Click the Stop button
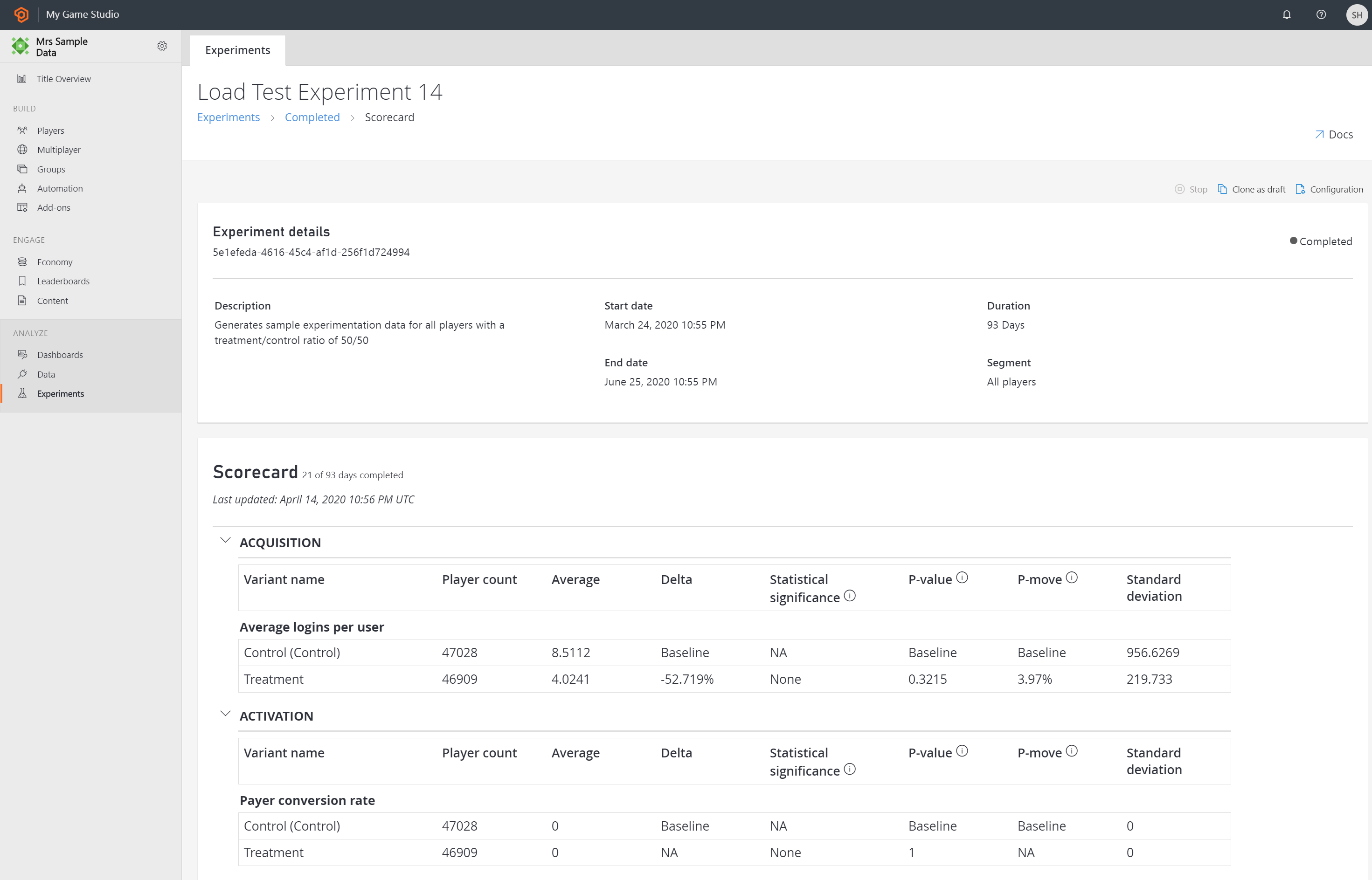The height and width of the screenshot is (880, 1372). 1191,189
